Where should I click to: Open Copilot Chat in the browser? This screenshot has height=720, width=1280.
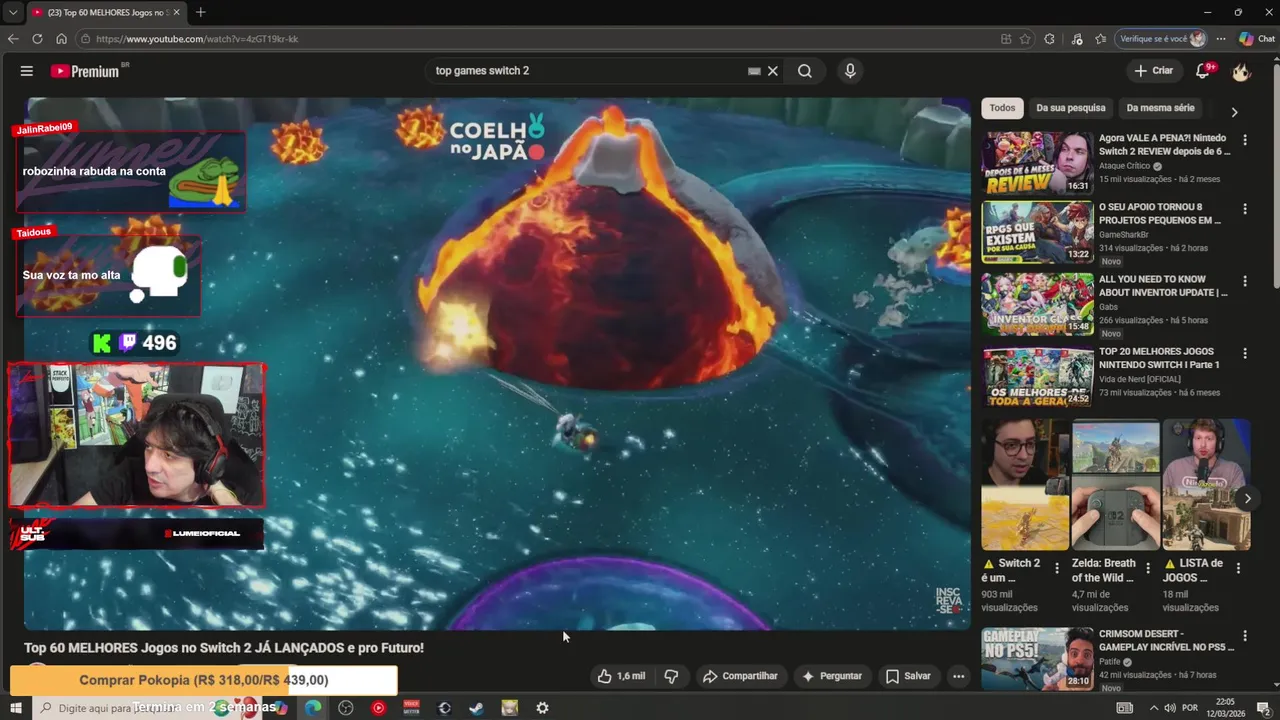pyautogui.click(x=1257, y=39)
